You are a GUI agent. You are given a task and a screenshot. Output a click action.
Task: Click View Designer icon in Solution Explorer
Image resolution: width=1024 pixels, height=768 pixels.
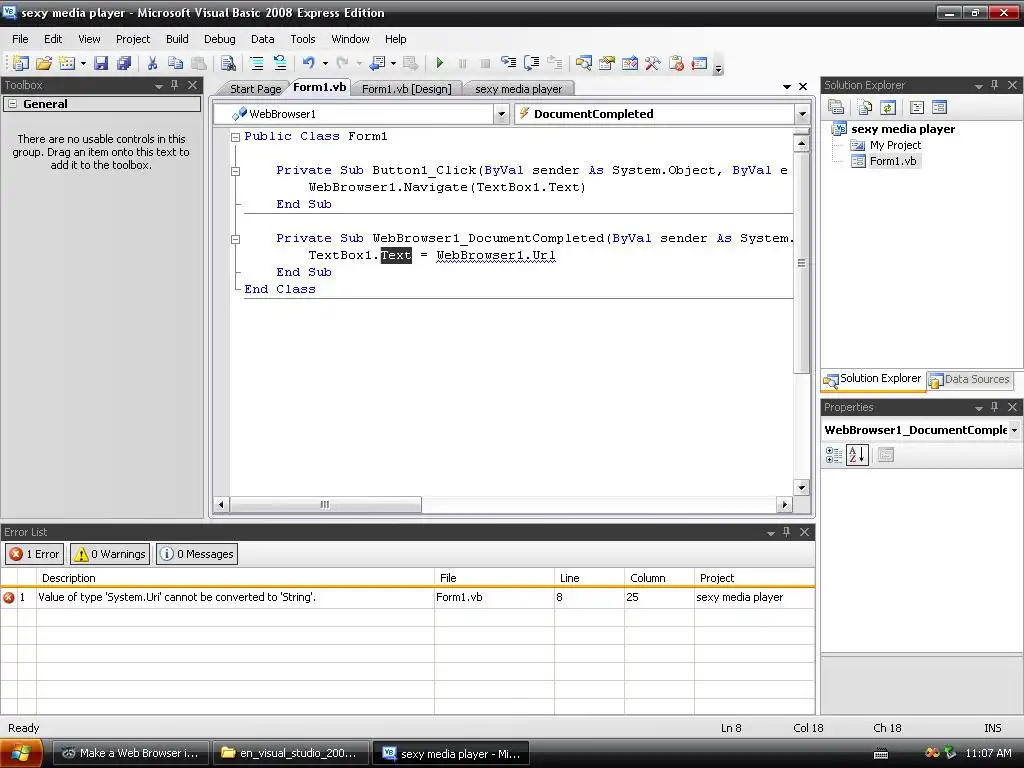[x=939, y=107]
